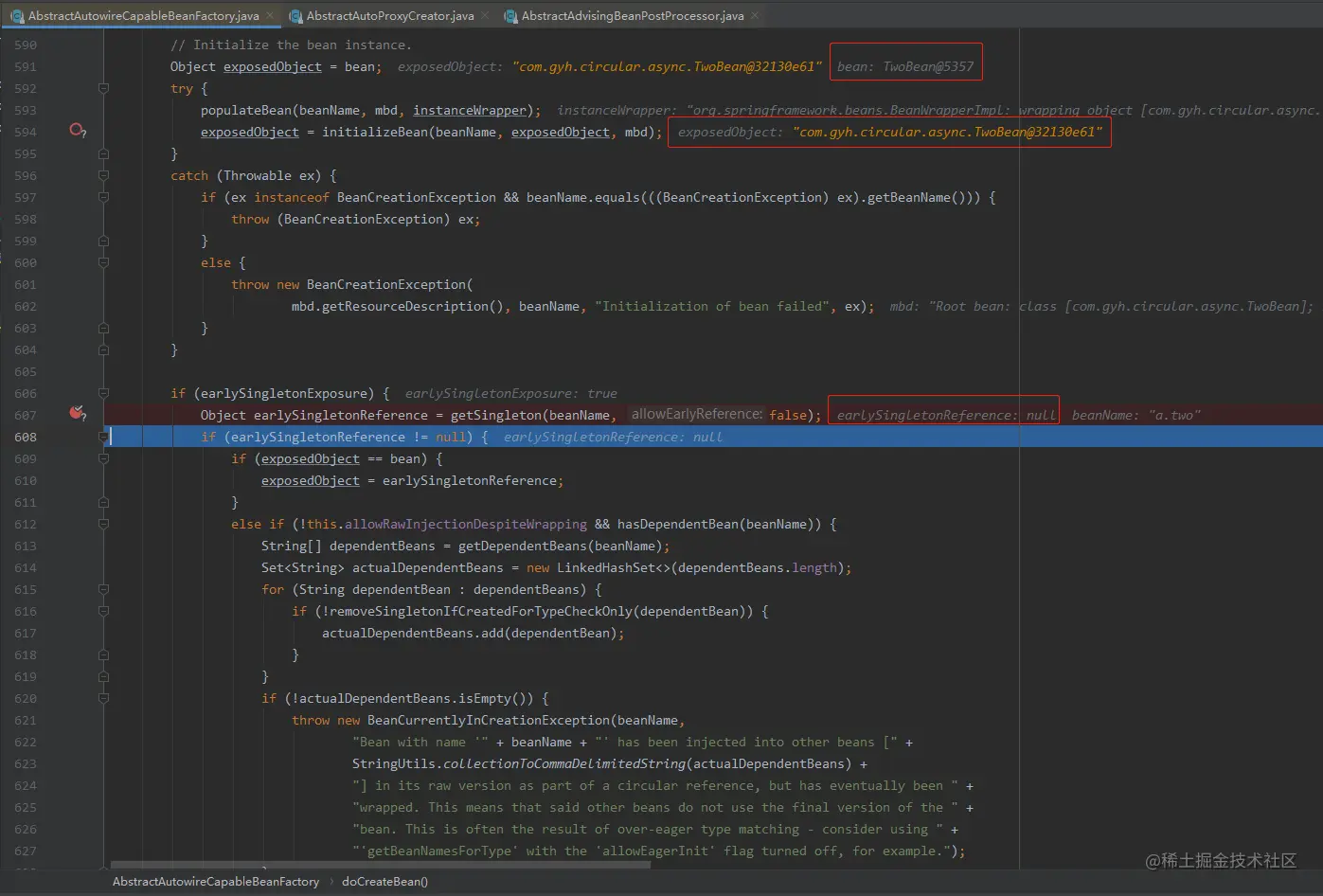Viewport: 1323px width, 896px height.
Task: Click the fold end marker at line 618
Action: pos(104,654)
